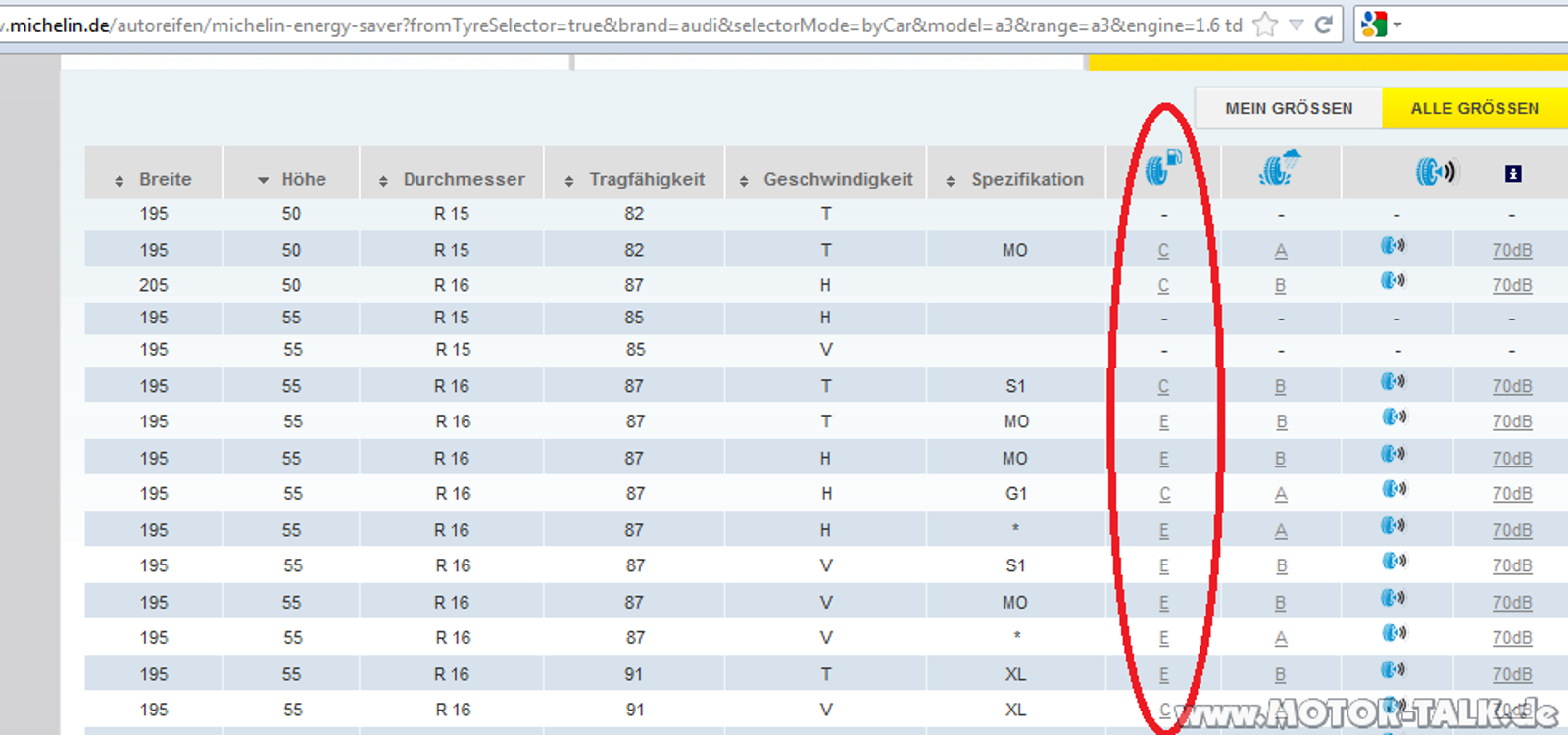Viewport: 1568px width, 735px height.
Task: Click the wet grip column header icon
Action: (x=1280, y=169)
